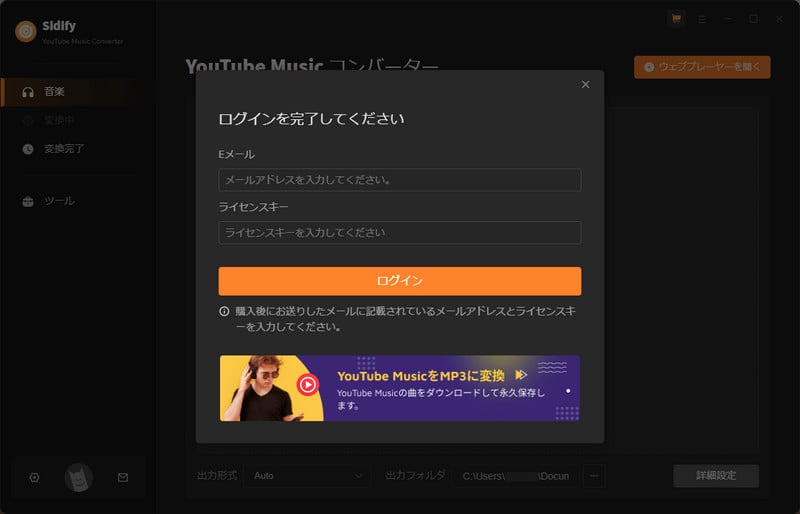Expand the 出力形式 Auto dropdown
Image resolution: width=800 pixels, height=514 pixels.
click(307, 476)
